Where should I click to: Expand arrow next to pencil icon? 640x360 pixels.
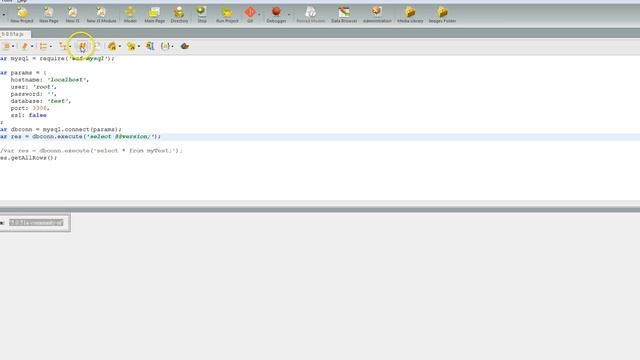point(32,47)
